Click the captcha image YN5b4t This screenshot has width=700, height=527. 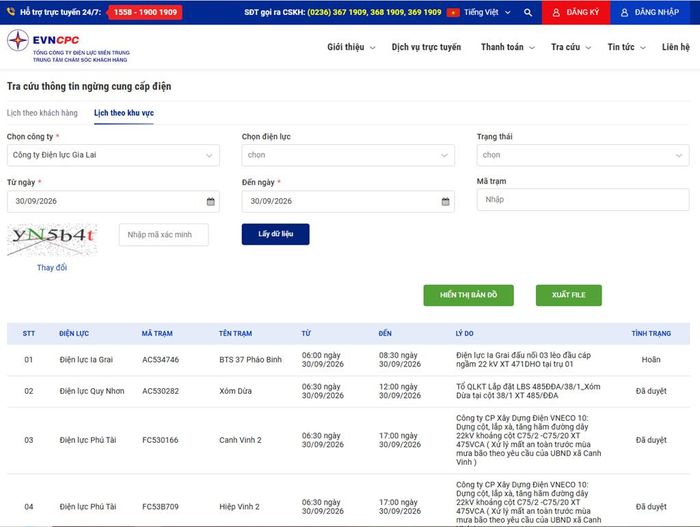(53, 240)
